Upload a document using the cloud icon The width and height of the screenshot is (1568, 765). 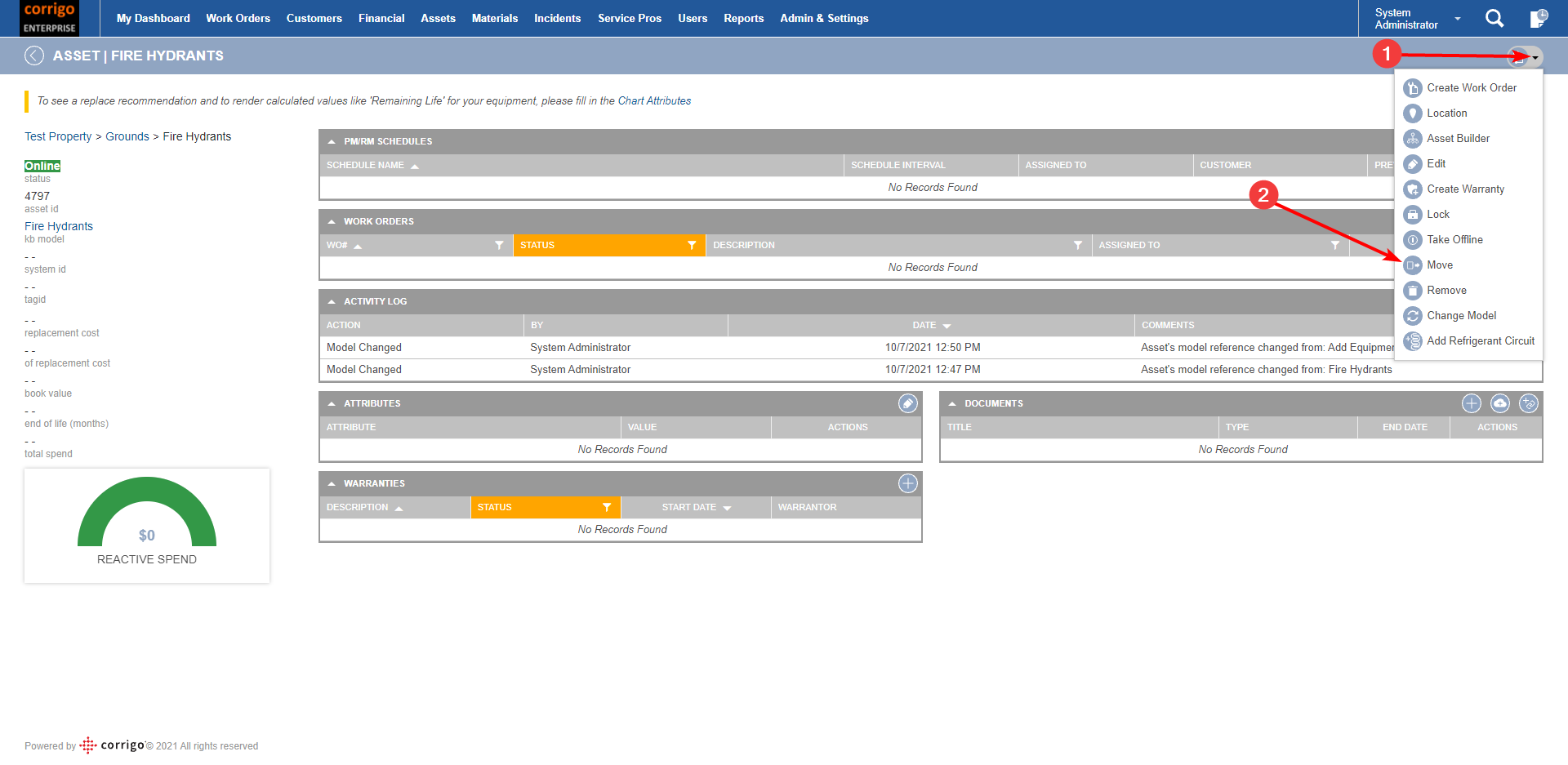click(x=1500, y=403)
